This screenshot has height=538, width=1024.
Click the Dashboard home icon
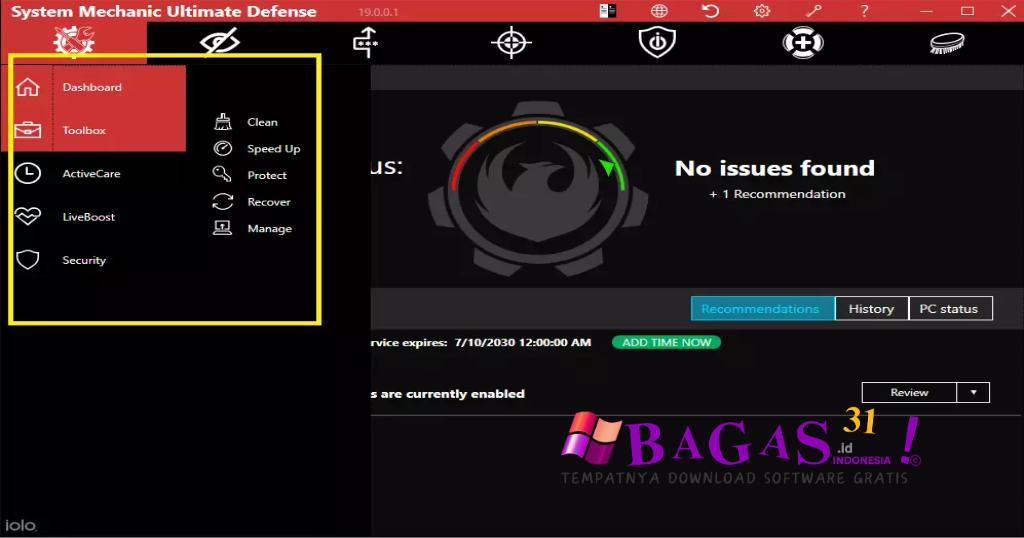[28, 87]
